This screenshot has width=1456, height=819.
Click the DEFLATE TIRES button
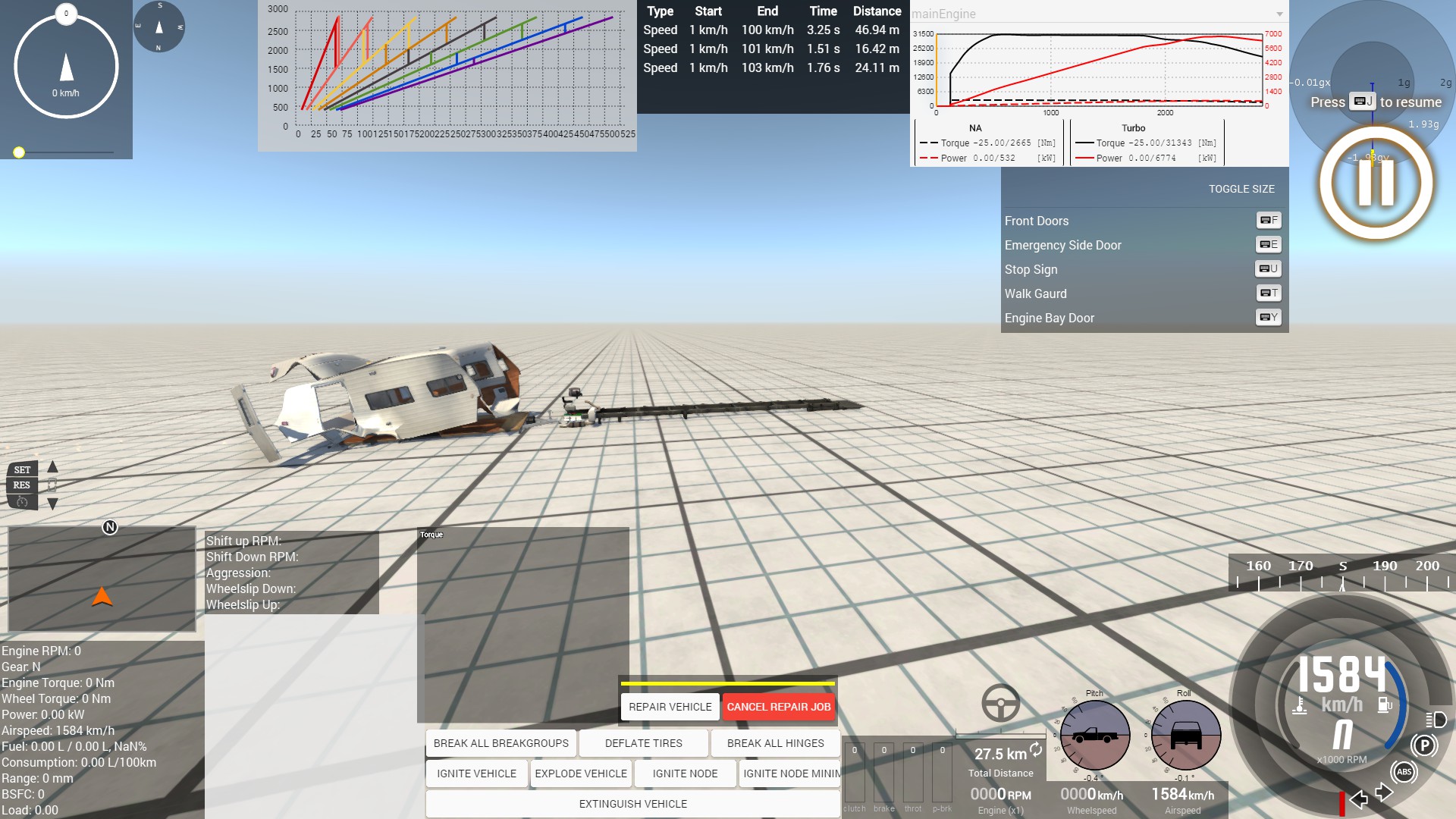pyautogui.click(x=644, y=743)
